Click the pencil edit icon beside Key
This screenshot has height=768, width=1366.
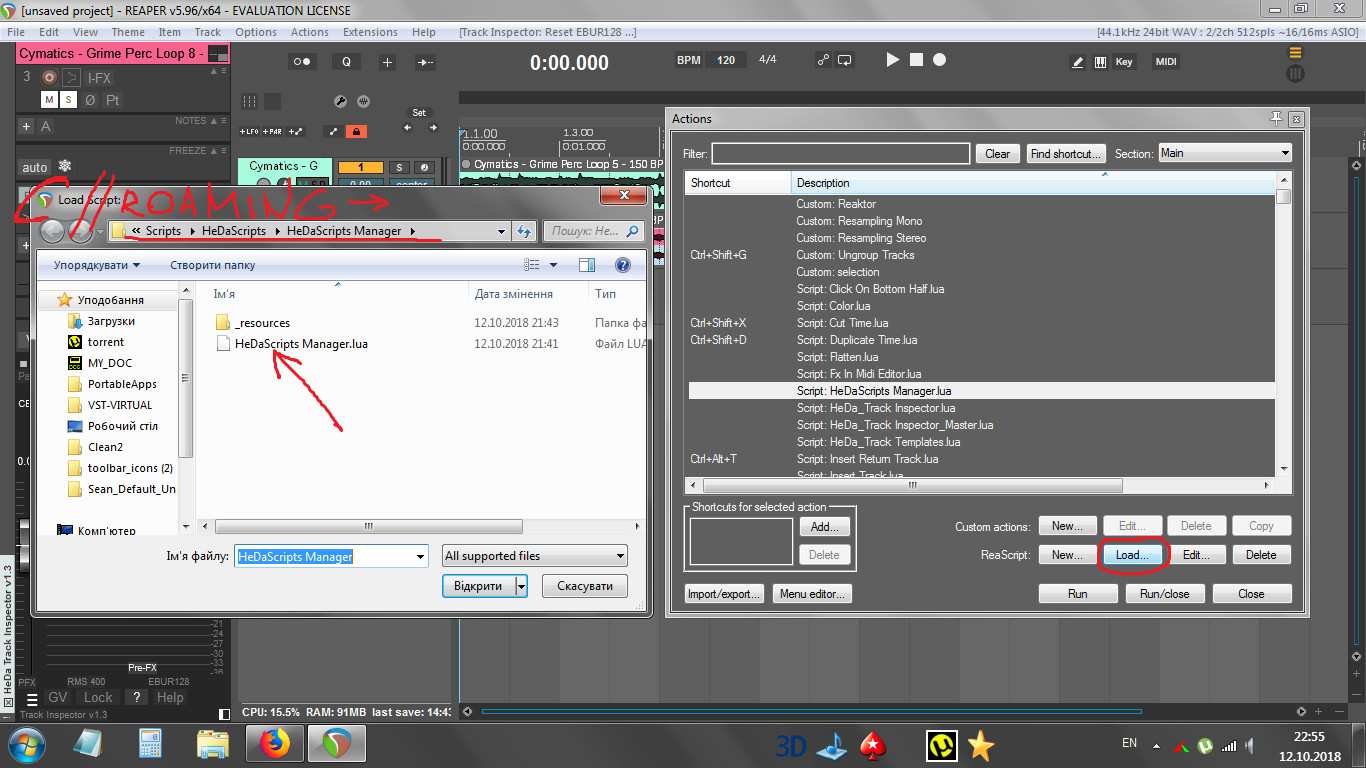point(1077,61)
